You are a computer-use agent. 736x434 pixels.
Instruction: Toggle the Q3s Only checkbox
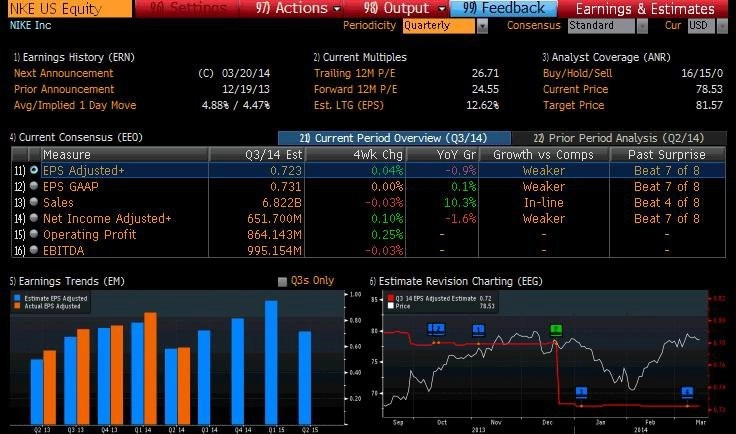(x=282, y=282)
